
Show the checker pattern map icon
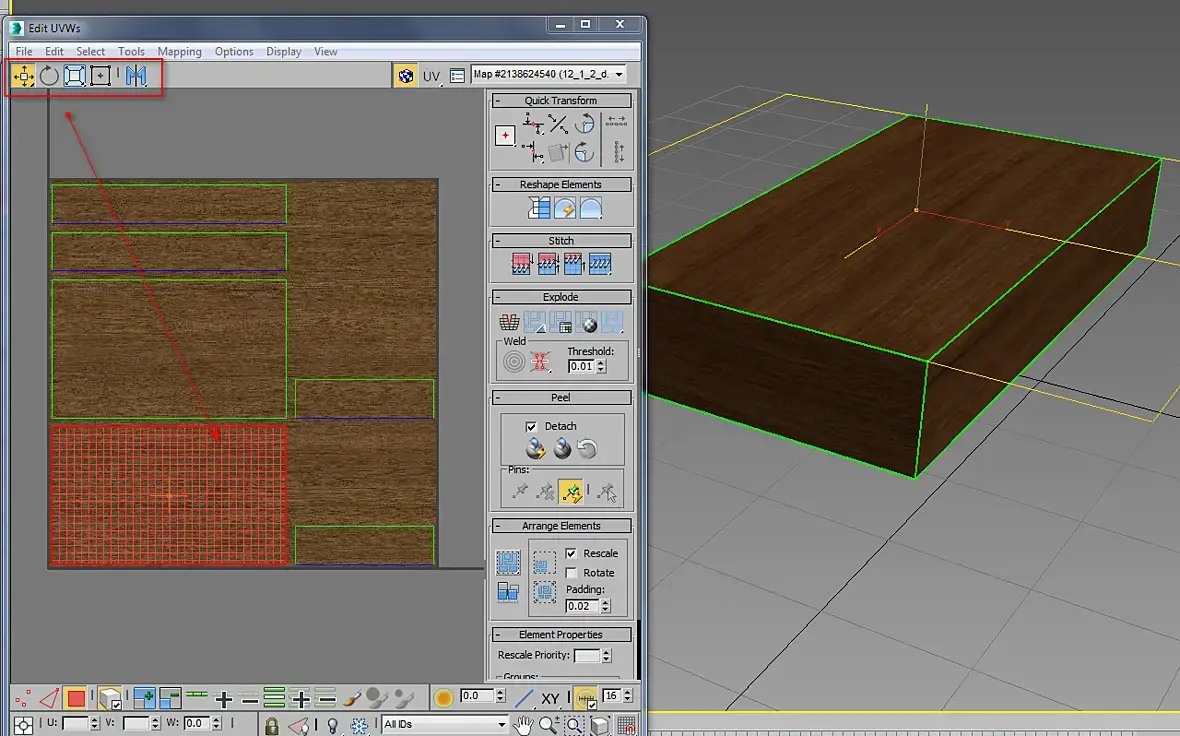pyautogui.click(x=405, y=76)
